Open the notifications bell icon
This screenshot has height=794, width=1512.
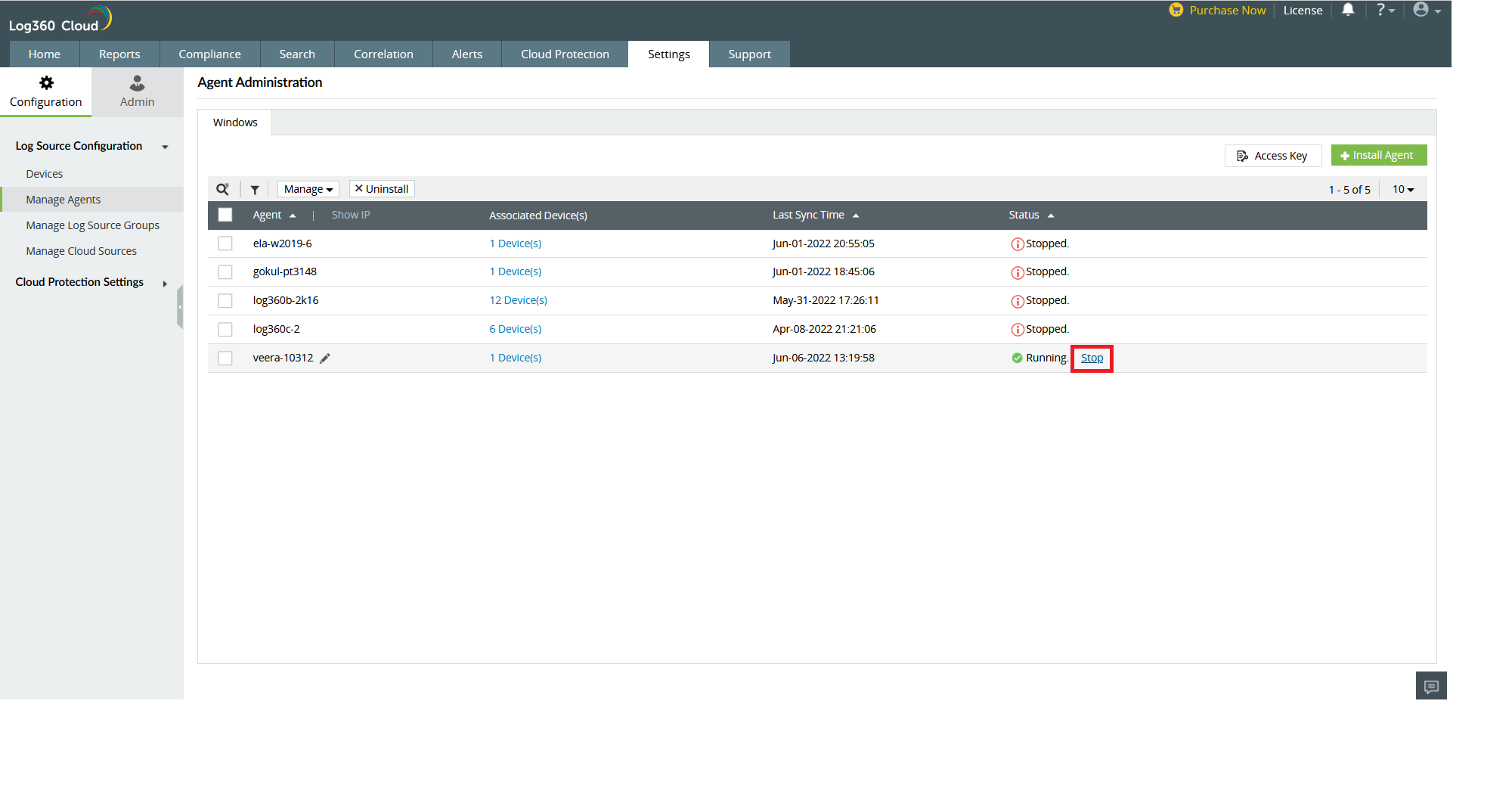click(1348, 10)
